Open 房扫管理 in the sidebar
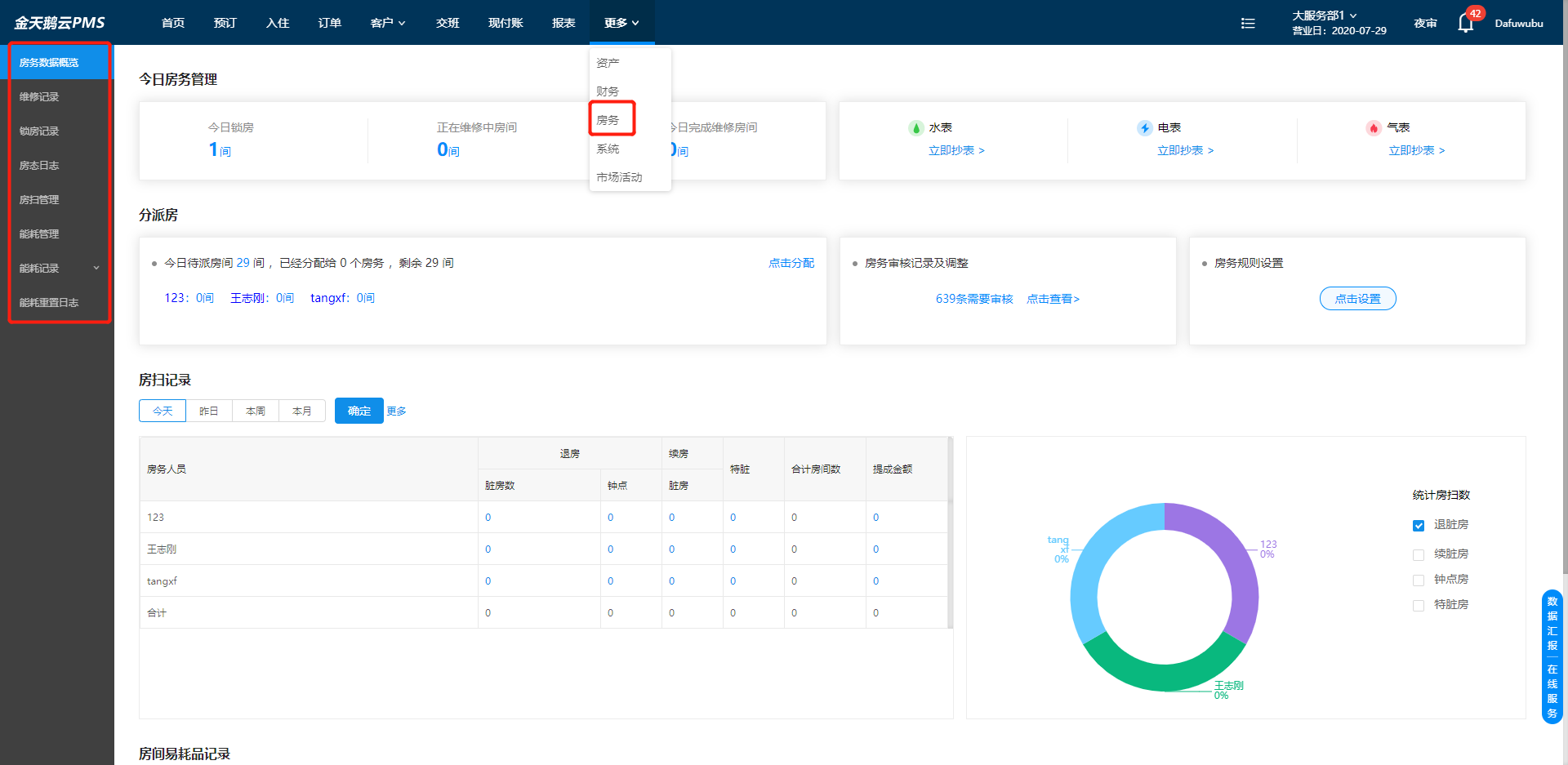1568x765 pixels. (59, 199)
